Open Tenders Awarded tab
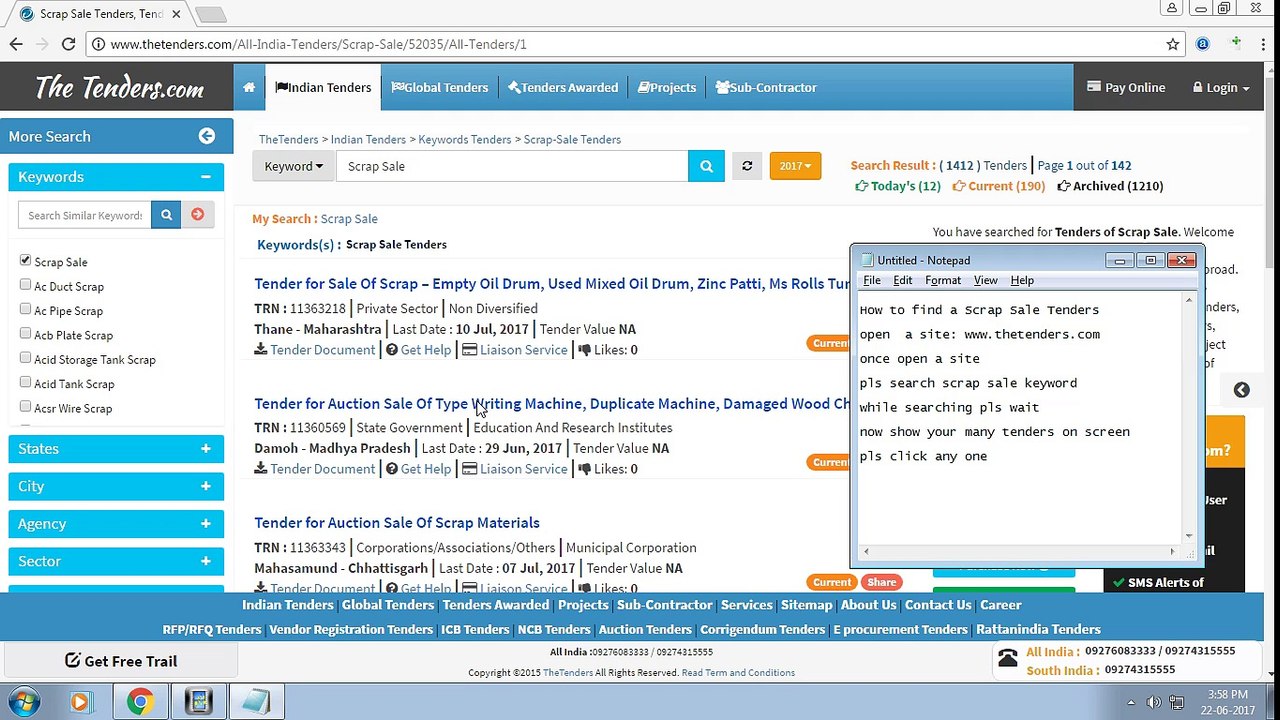 563,87
